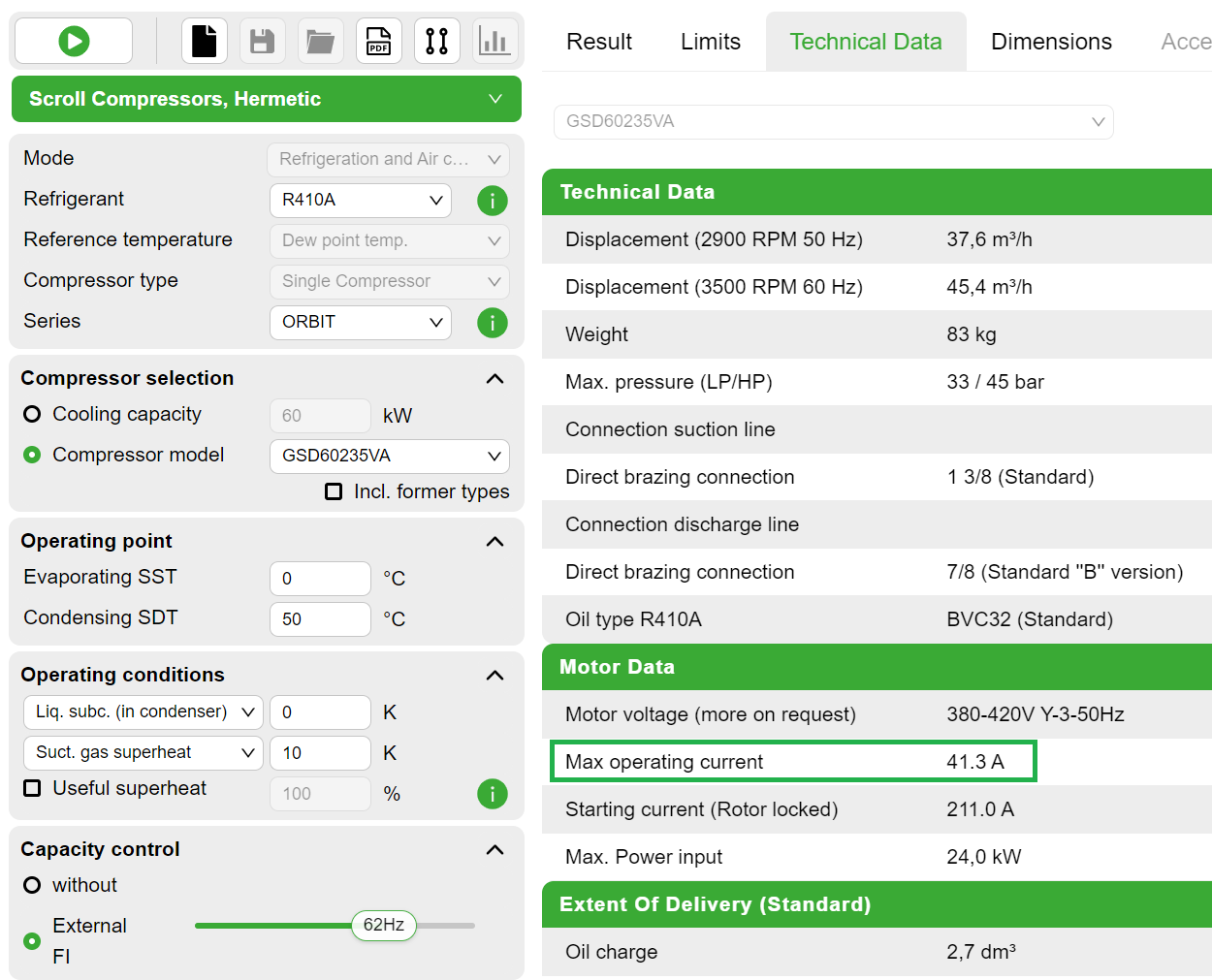Screen dimensions: 1212x980
Task: Click the save floppy disk icon
Action: pyautogui.click(x=262, y=41)
